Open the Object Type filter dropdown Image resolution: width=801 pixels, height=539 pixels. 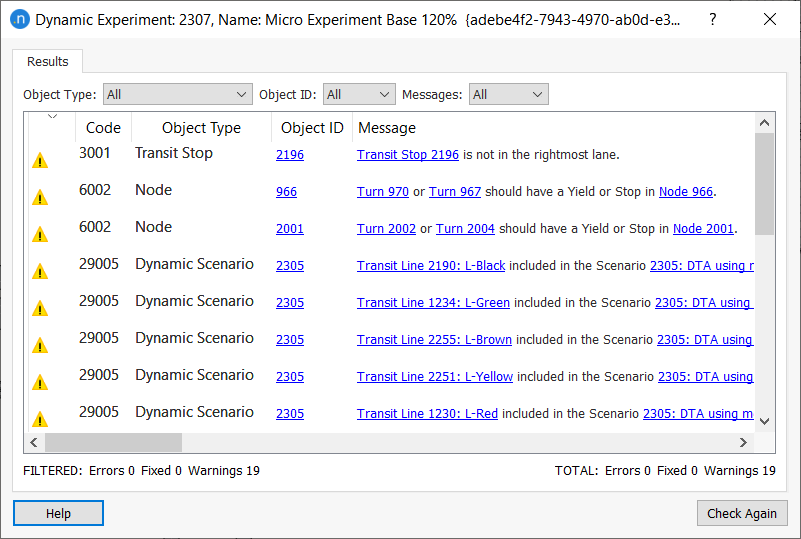[178, 95]
